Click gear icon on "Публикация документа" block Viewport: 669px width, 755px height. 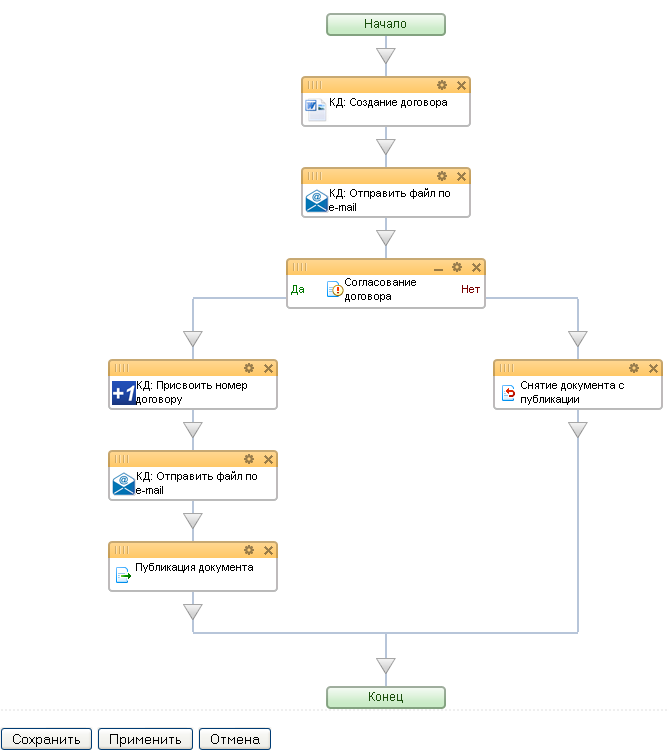coord(249,550)
